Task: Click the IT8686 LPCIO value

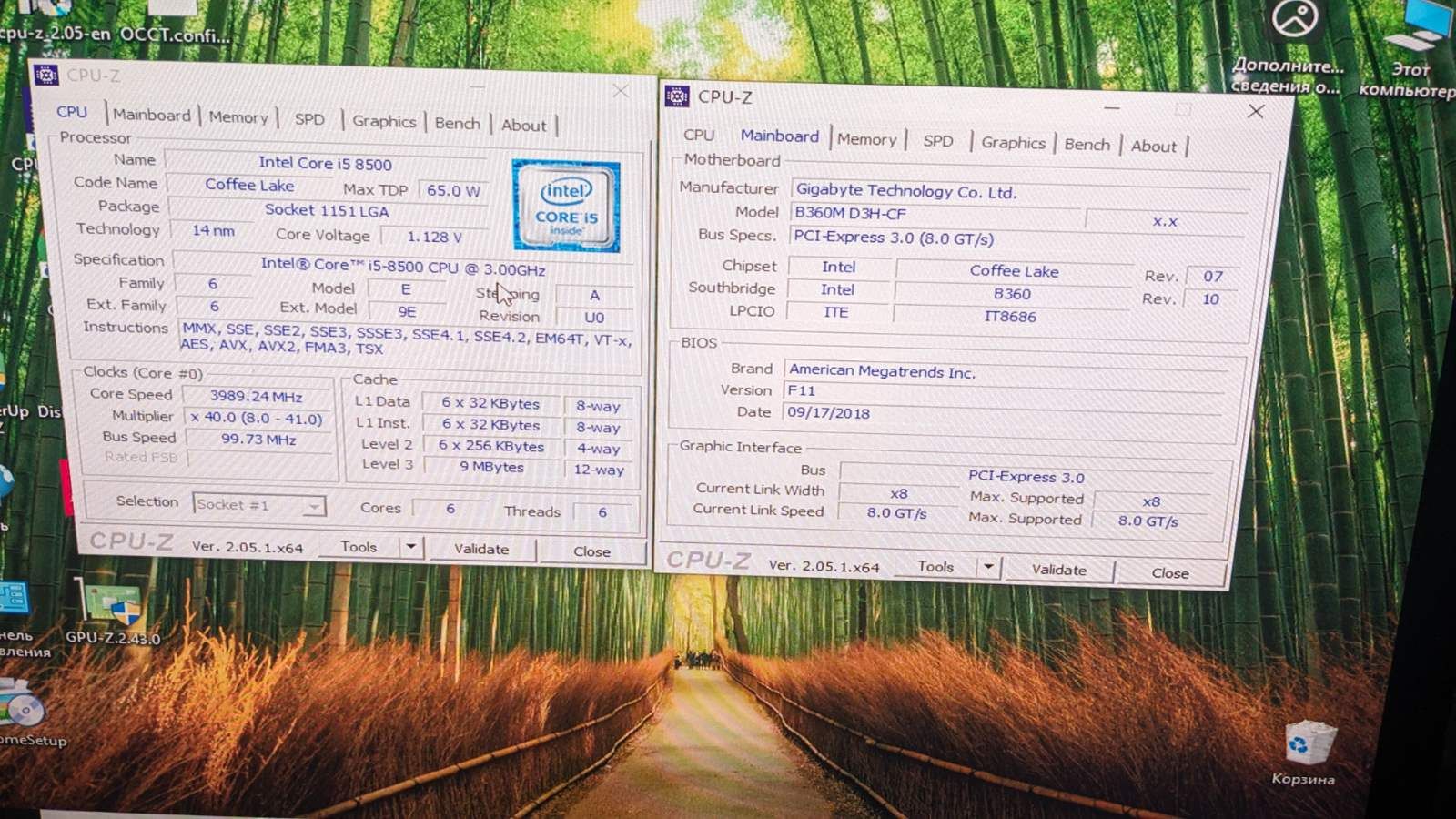Action: 1010,317
